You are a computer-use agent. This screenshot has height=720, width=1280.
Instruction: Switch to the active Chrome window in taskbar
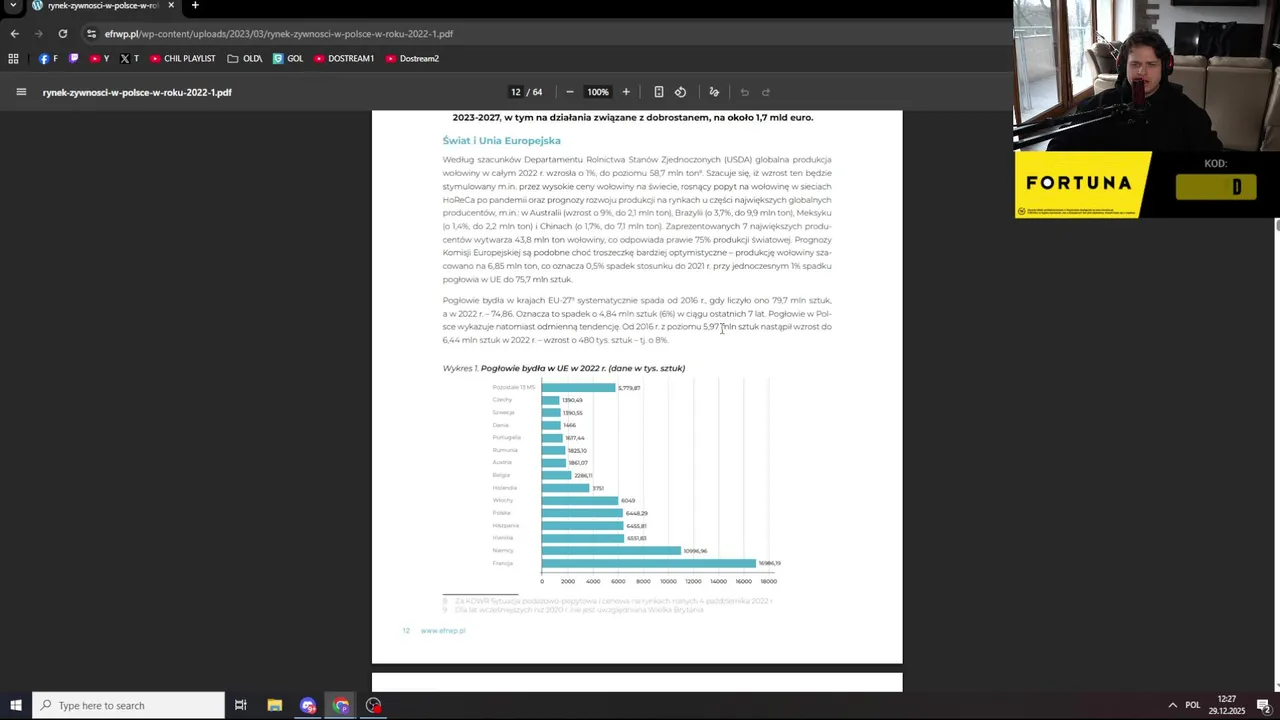[x=341, y=705]
